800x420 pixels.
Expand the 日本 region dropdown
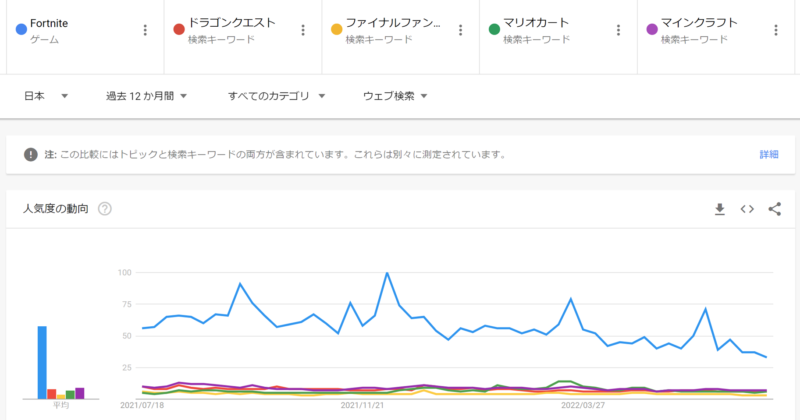coord(46,96)
